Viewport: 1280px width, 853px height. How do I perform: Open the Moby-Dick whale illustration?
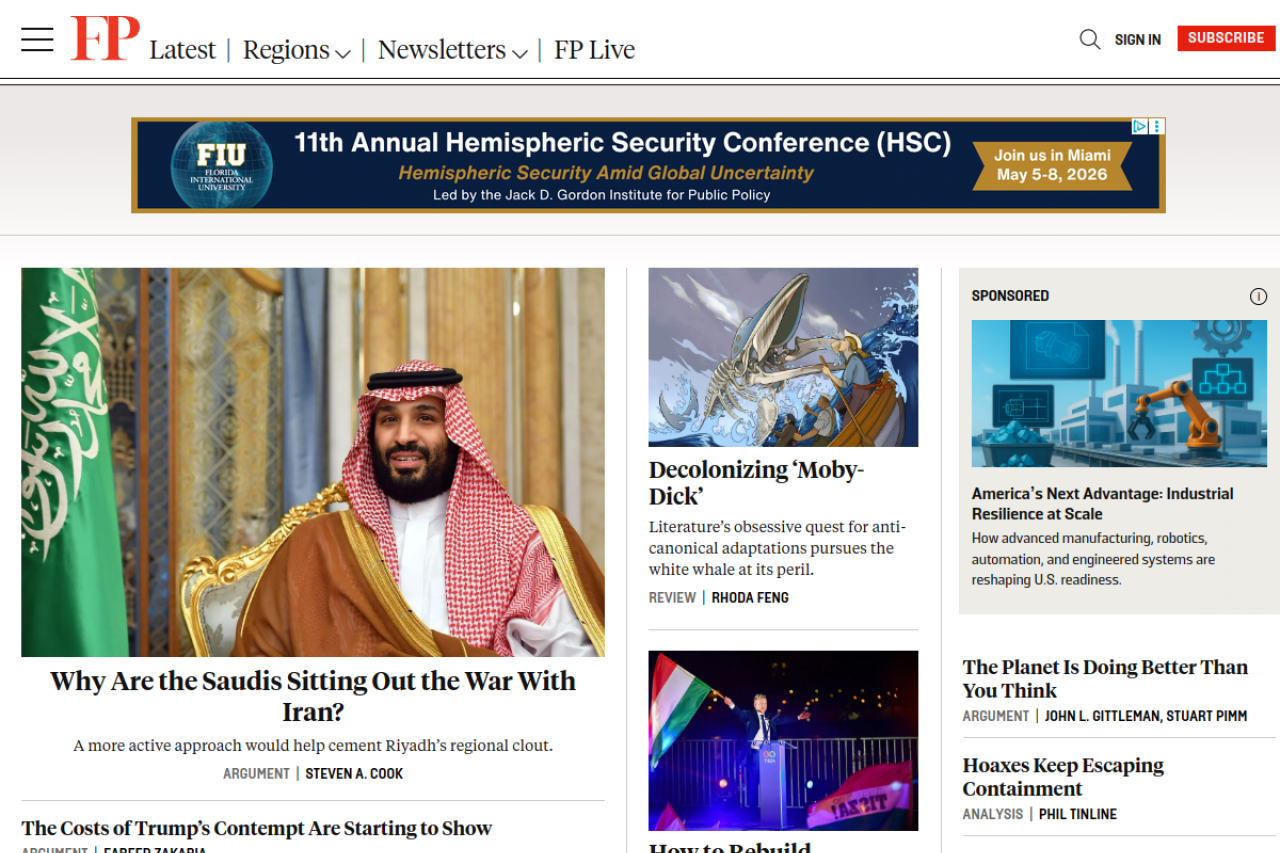tap(783, 357)
